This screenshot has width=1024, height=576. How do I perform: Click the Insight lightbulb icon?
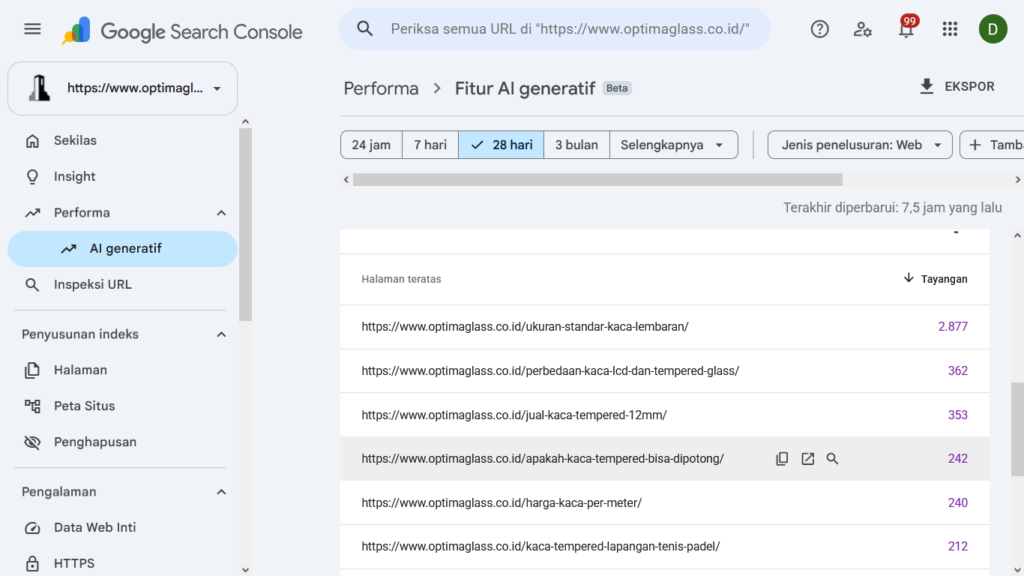point(32,177)
